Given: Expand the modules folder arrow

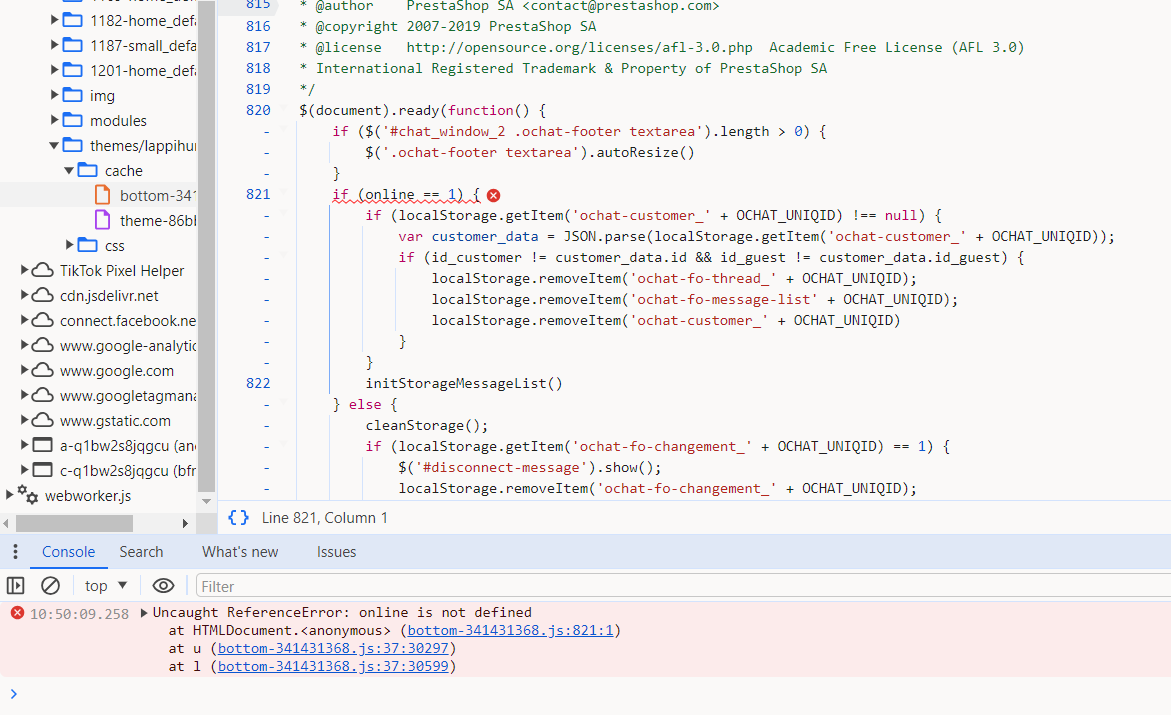Looking at the screenshot, I should (54, 120).
